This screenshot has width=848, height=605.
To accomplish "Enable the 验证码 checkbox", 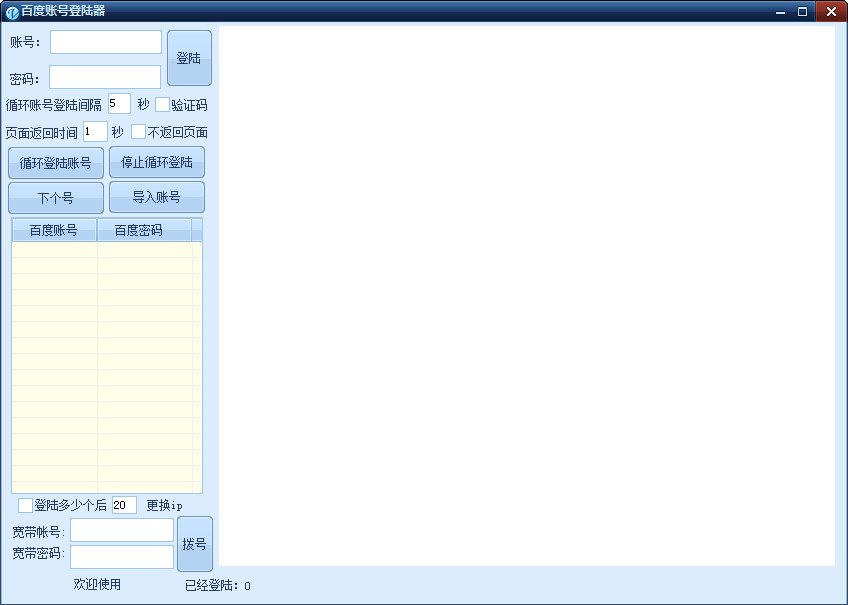I will tap(162, 104).
